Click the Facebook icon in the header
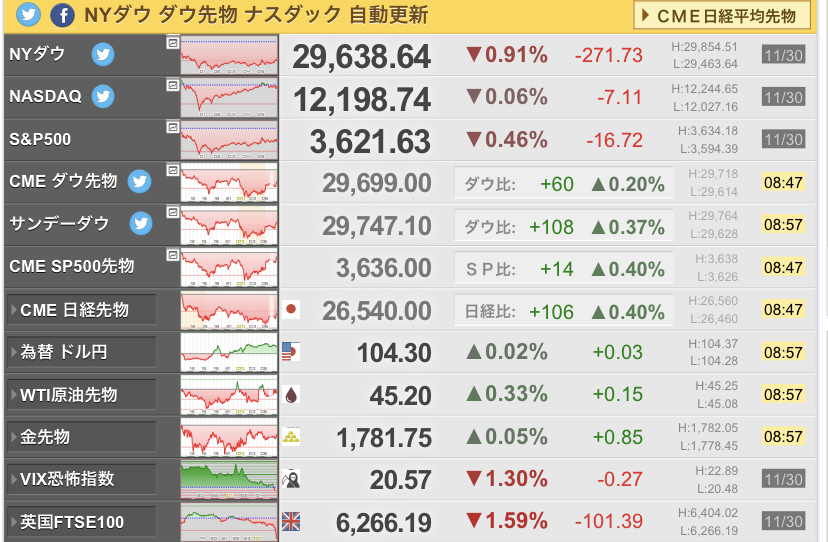This screenshot has width=828, height=542. [x=62, y=15]
